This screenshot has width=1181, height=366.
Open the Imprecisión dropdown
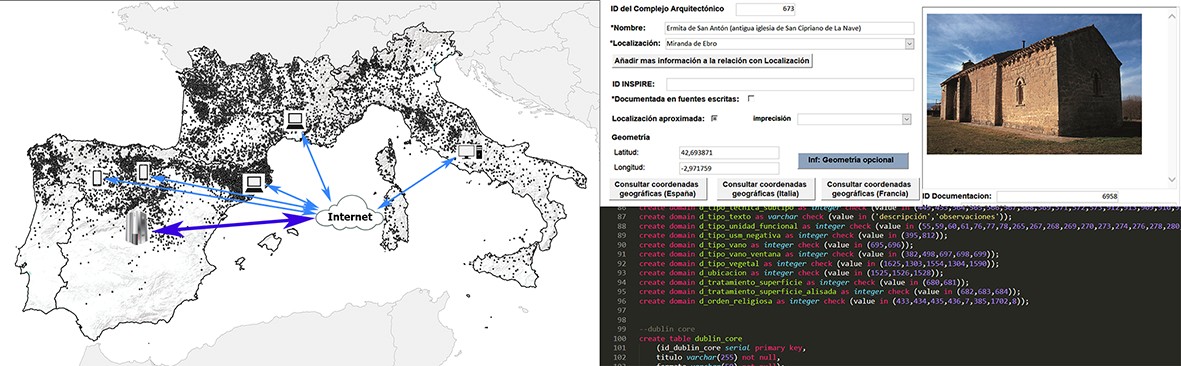(x=906, y=119)
